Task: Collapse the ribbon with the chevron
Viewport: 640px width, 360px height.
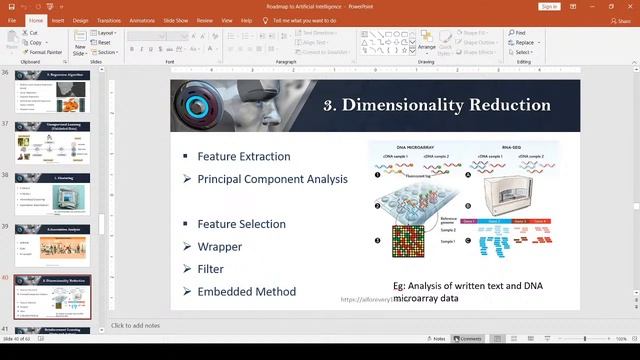Action: click(x=634, y=62)
